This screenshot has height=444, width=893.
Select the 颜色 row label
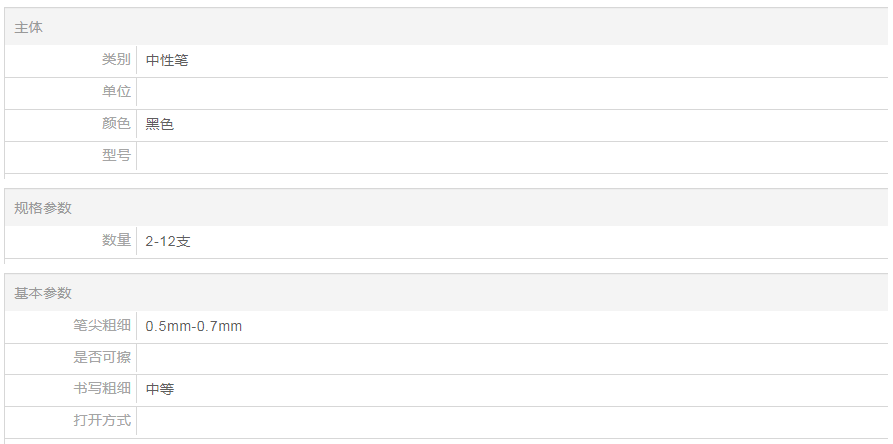116,124
